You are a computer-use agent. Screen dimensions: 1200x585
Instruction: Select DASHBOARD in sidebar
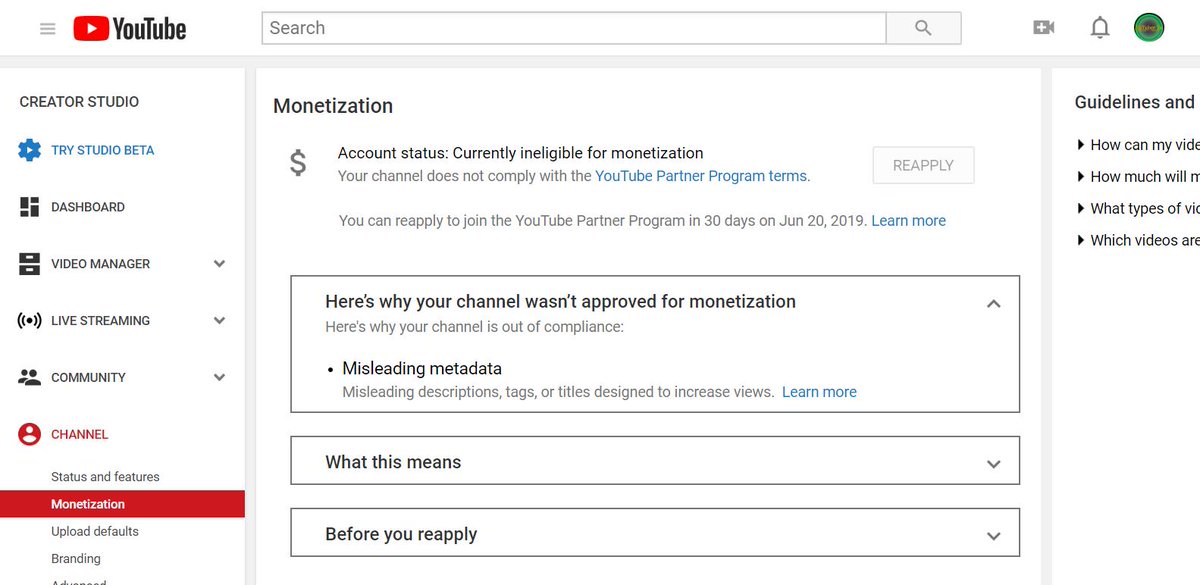[88, 207]
